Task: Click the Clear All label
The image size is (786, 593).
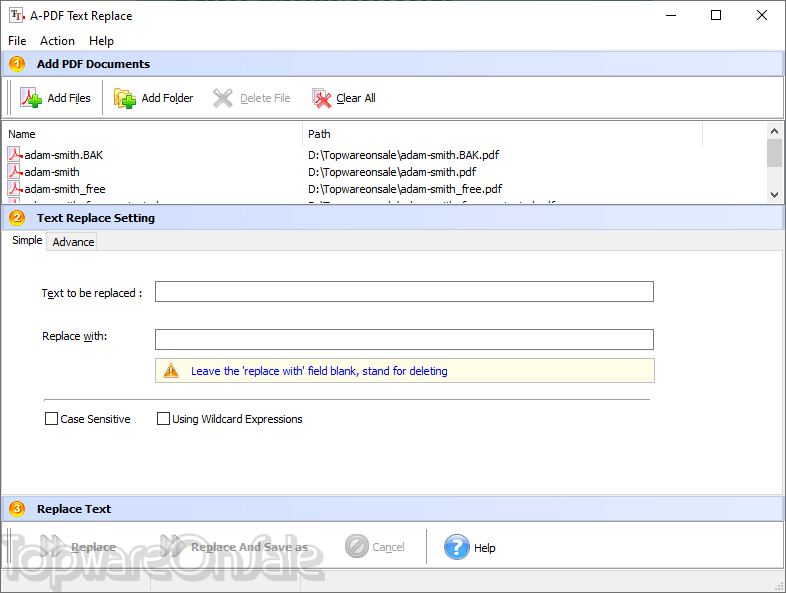Action: click(355, 98)
